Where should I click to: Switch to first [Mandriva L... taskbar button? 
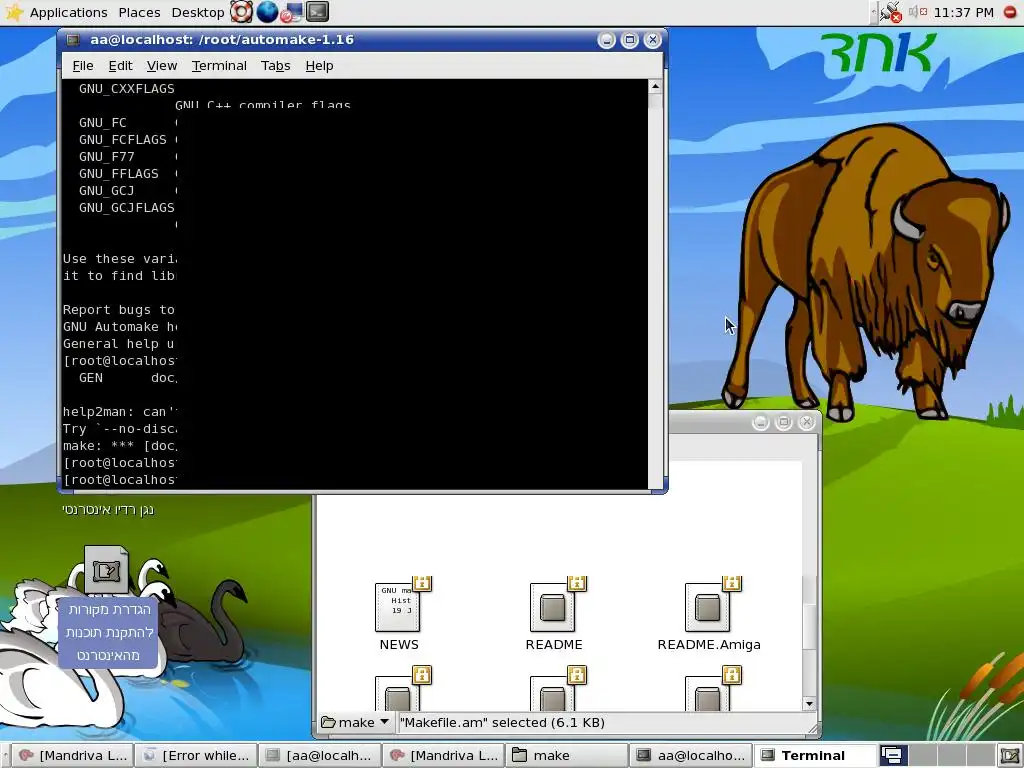click(x=72, y=756)
